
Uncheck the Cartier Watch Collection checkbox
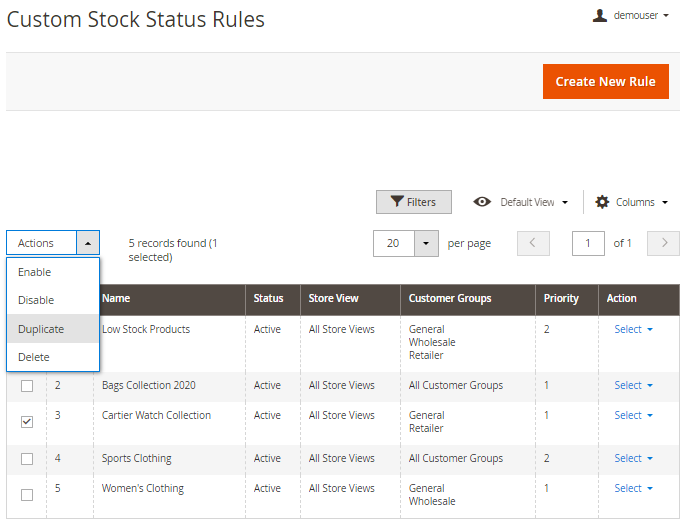click(27, 422)
